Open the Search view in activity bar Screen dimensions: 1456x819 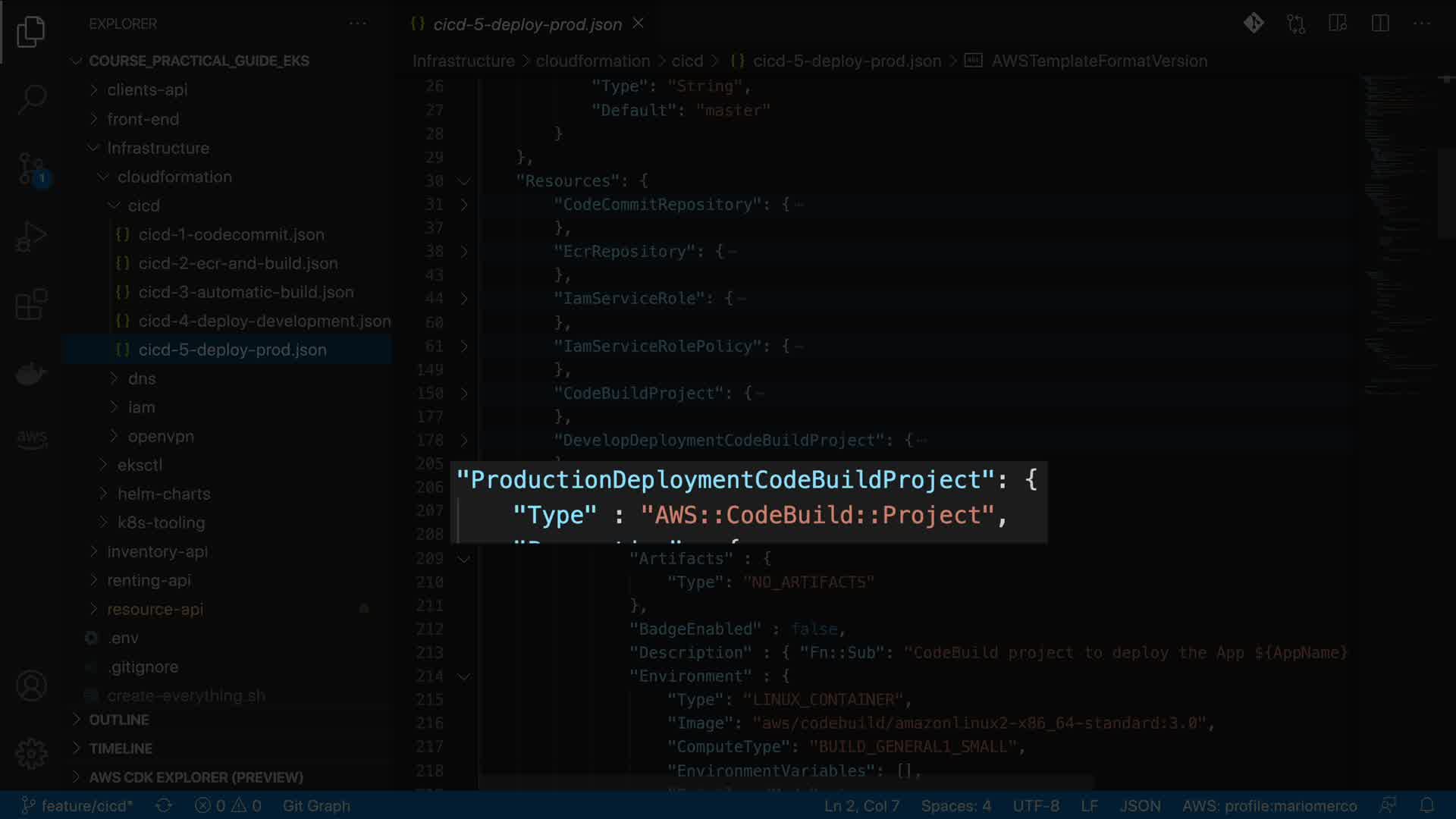click(31, 99)
